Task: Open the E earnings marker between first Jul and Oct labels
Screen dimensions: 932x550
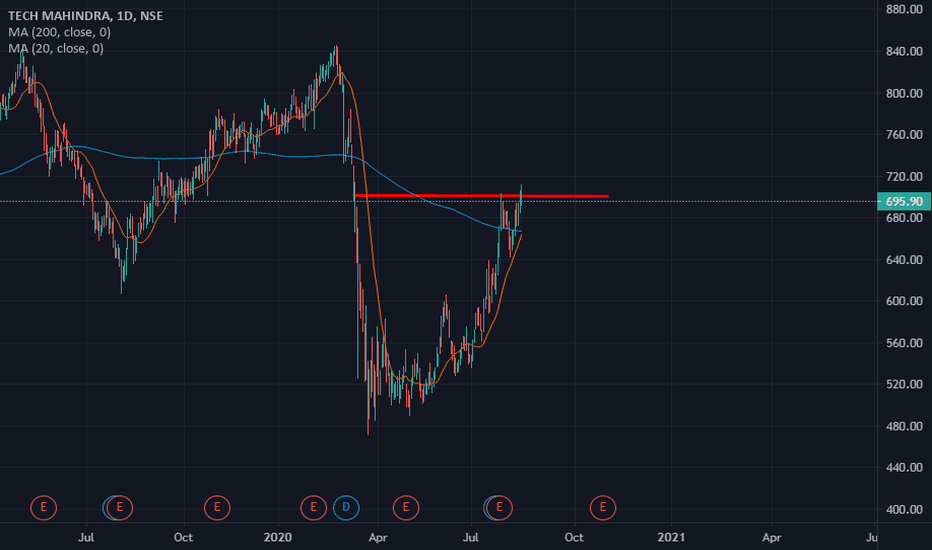Action: pos(119,507)
